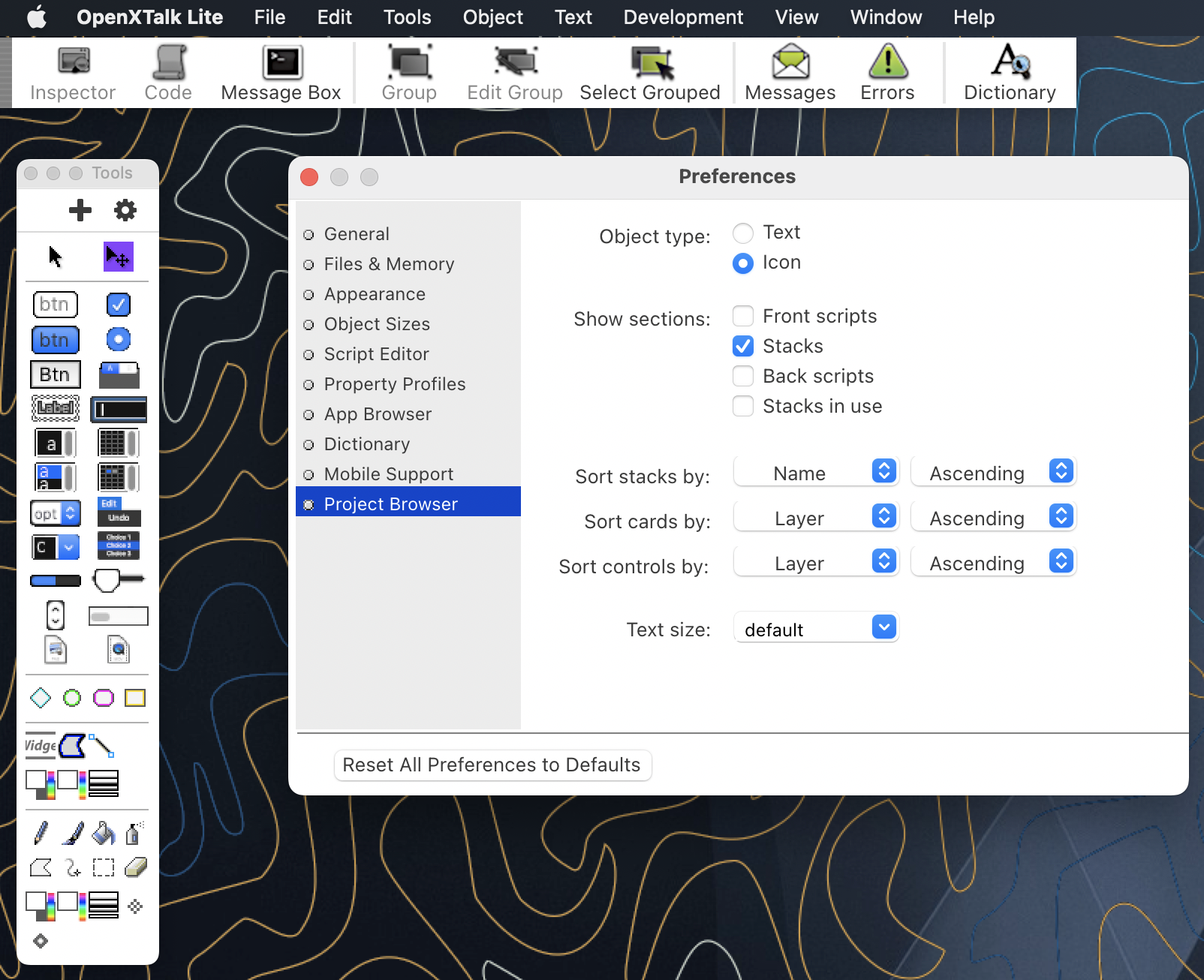Open the Window menu
Screen dimensions: 1204x980
coord(886,17)
